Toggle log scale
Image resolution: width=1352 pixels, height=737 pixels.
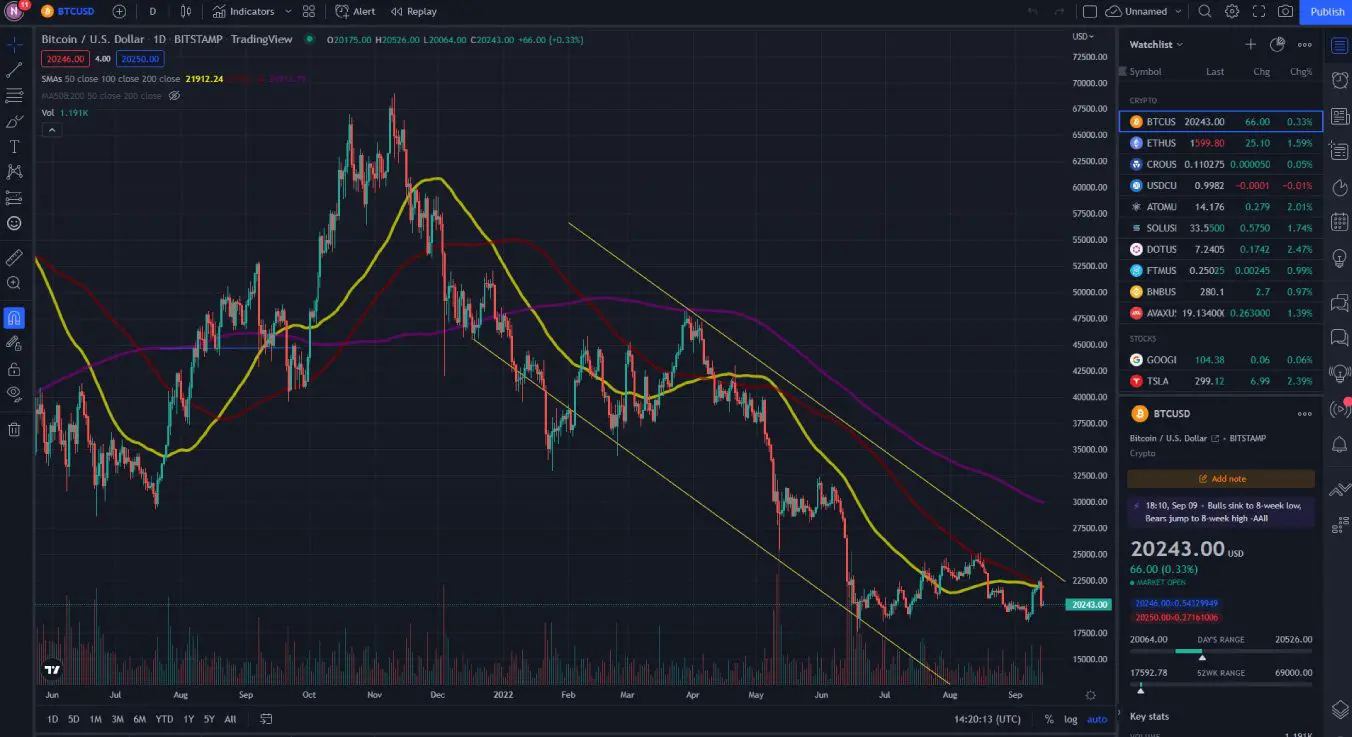click(x=1071, y=719)
